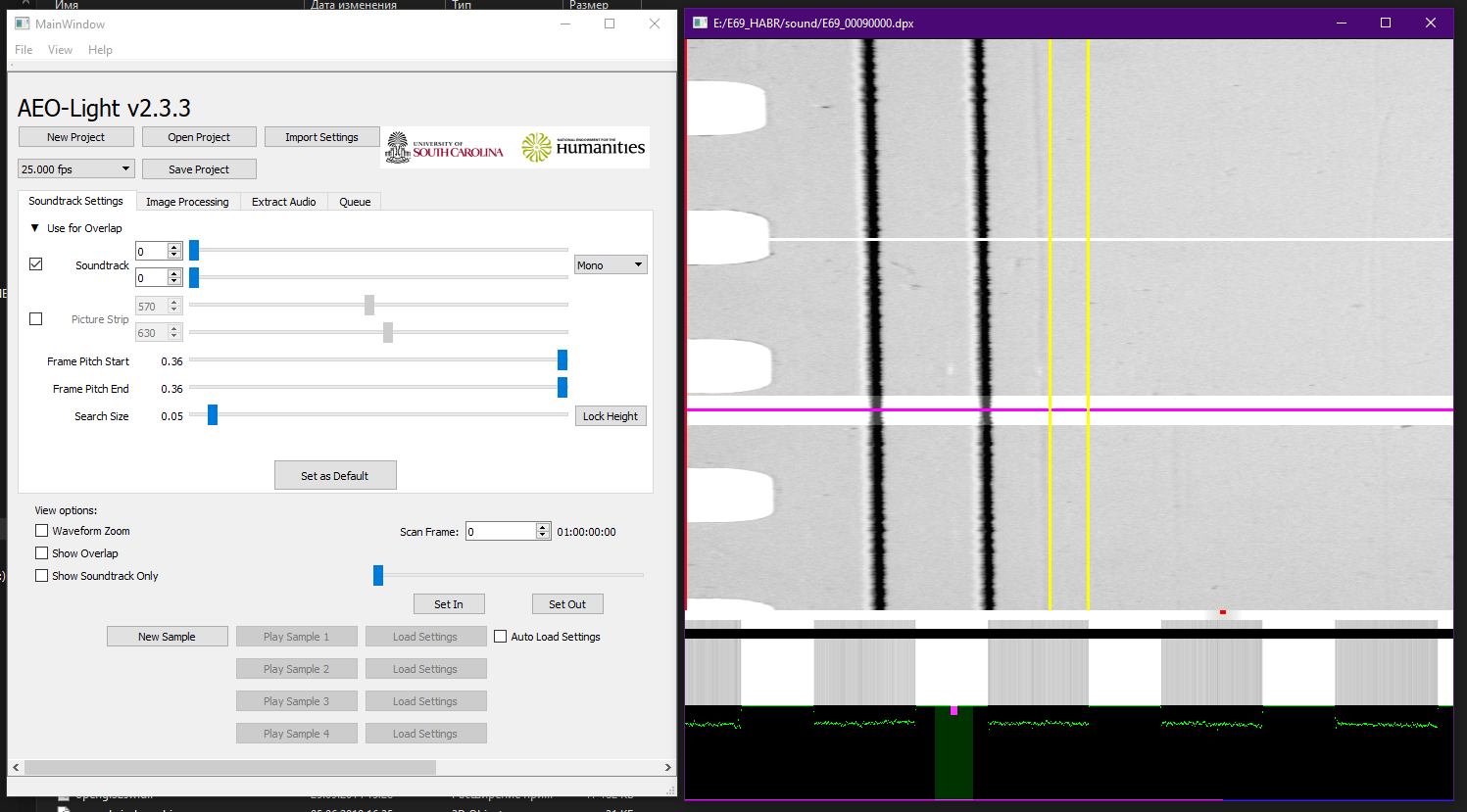The height and width of the screenshot is (812, 1467).
Task: Click the 01:00:00:00 timecode text
Action: [586, 532]
